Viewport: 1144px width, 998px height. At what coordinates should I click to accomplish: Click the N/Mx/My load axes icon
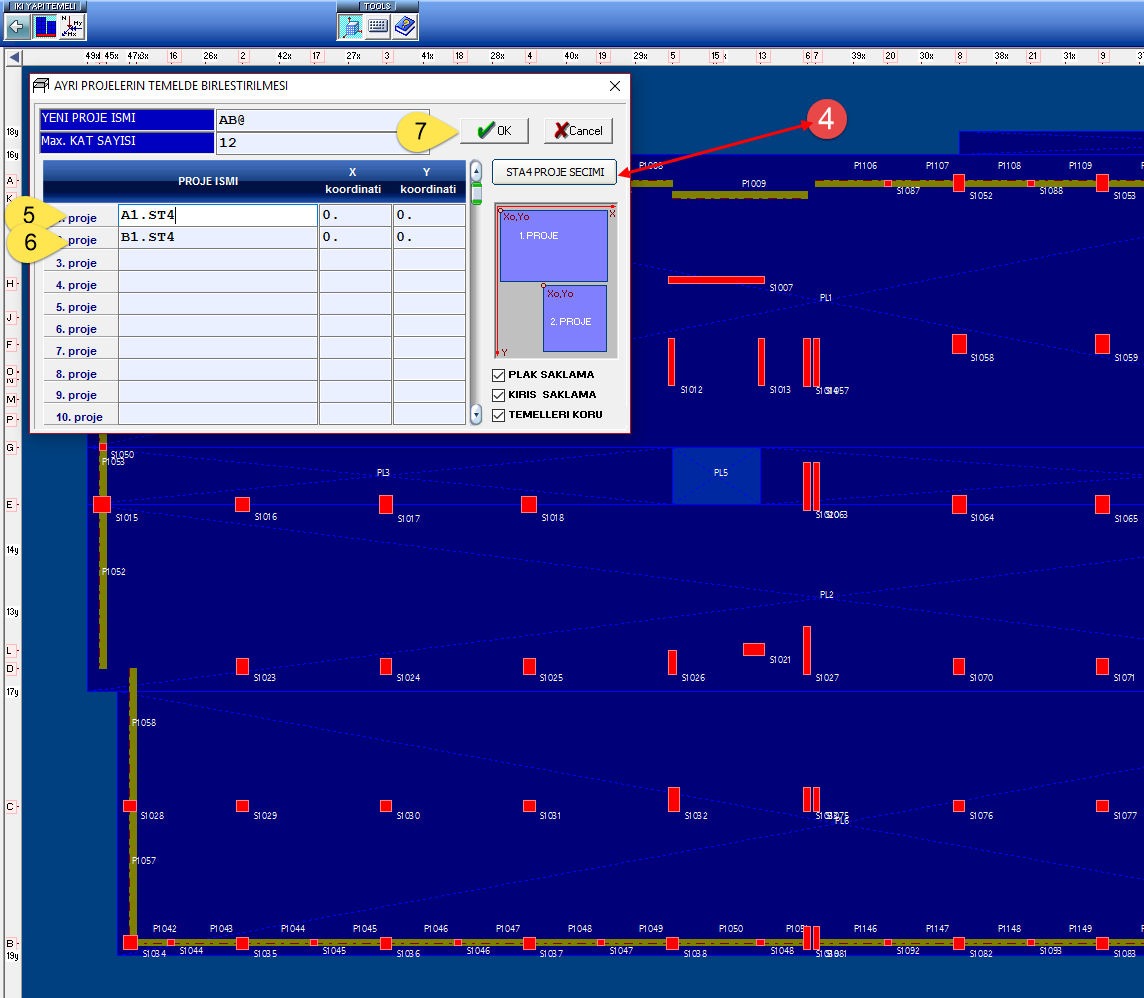[72, 26]
